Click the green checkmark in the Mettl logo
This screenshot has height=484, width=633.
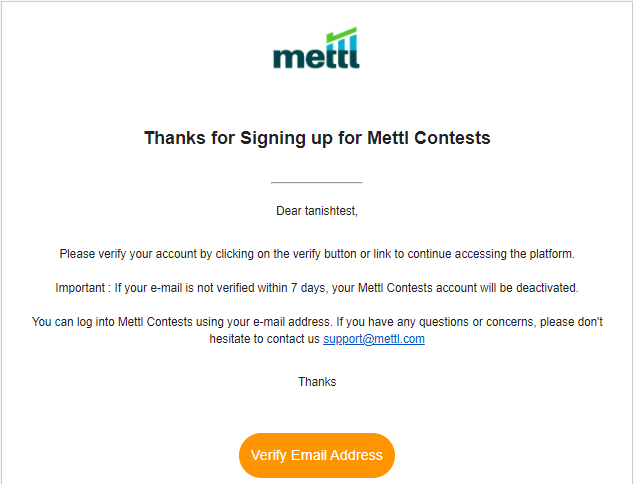tap(341, 34)
